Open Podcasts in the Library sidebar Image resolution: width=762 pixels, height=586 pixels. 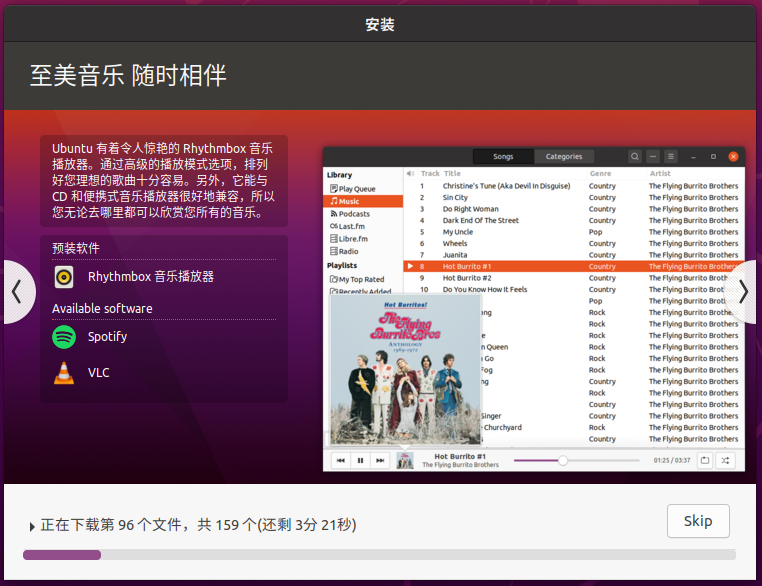tap(363, 214)
